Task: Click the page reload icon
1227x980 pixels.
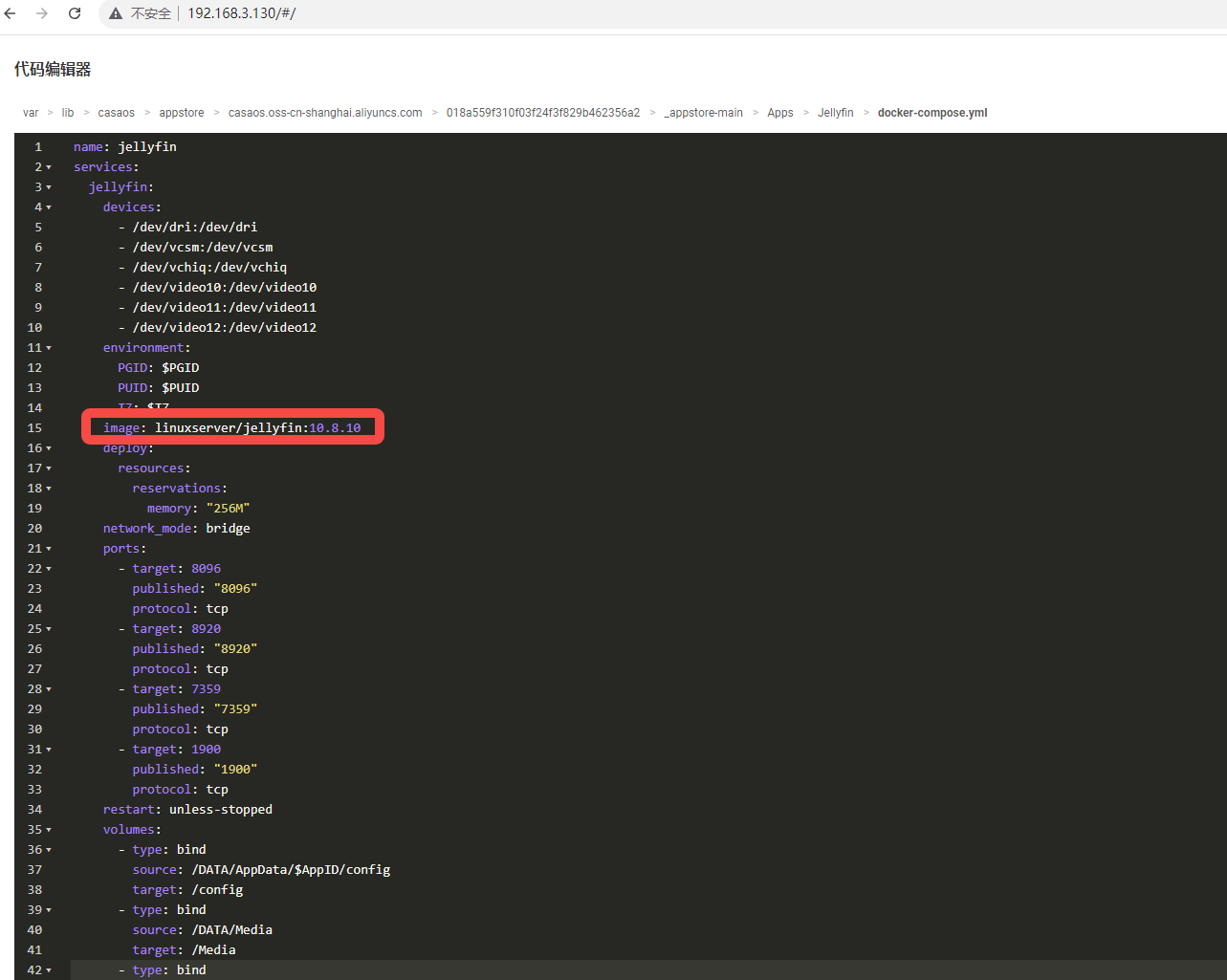Action: (x=74, y=13)
